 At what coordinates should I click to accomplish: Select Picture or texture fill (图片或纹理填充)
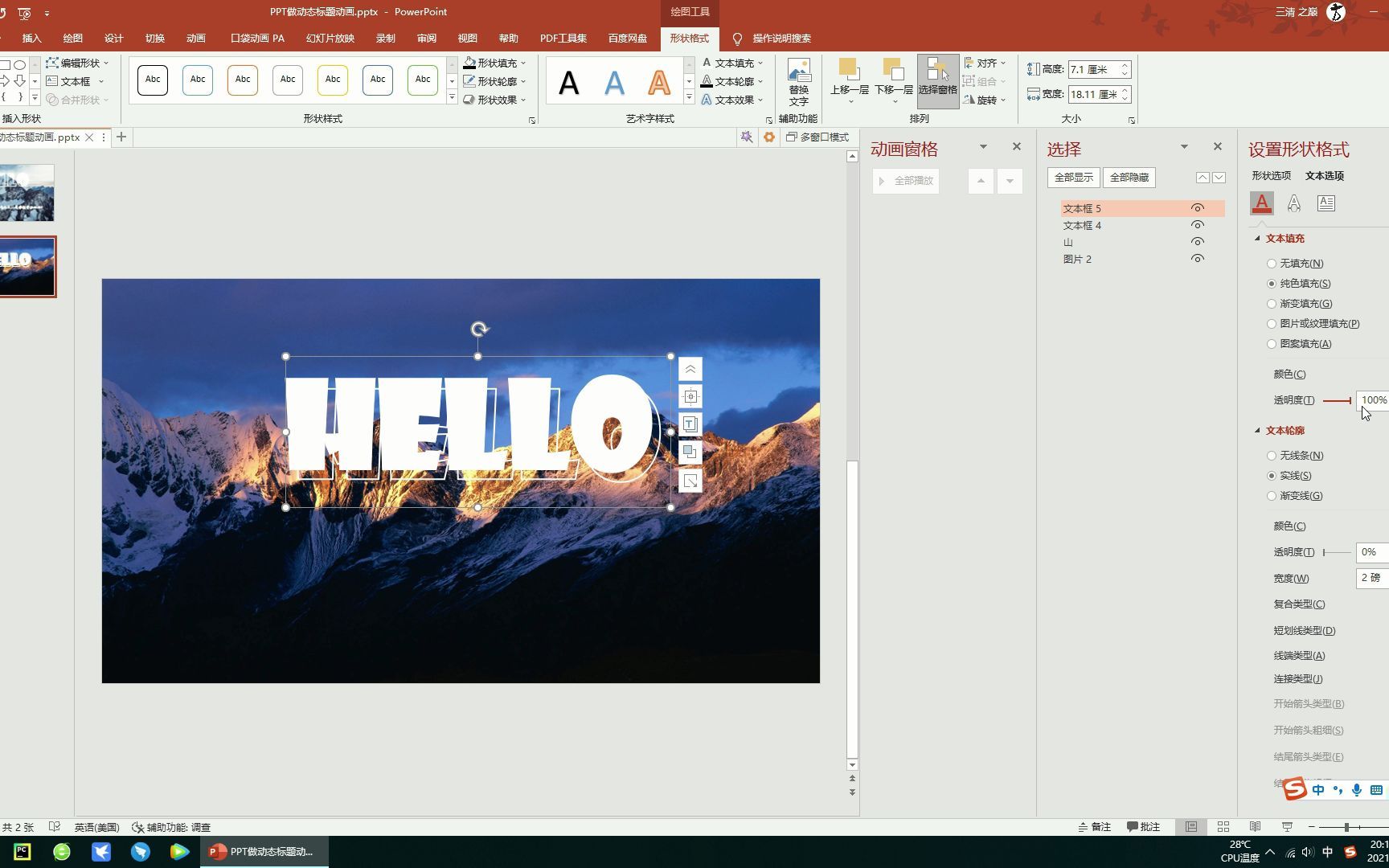[x=1272, y=324]
